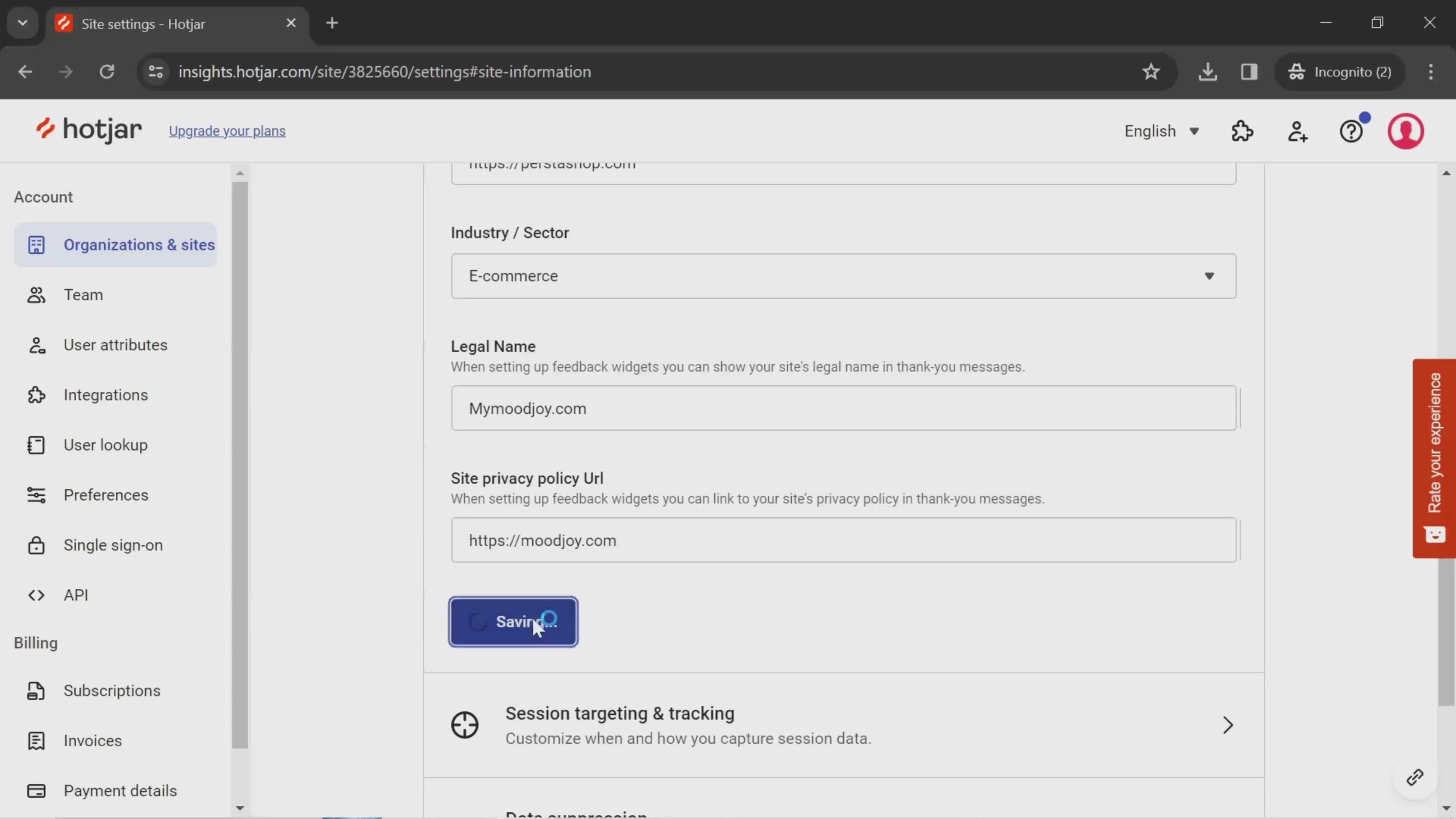Open Single sign-on settings
The height and width of the screenshot is (819, 1456).
point(113,546)
